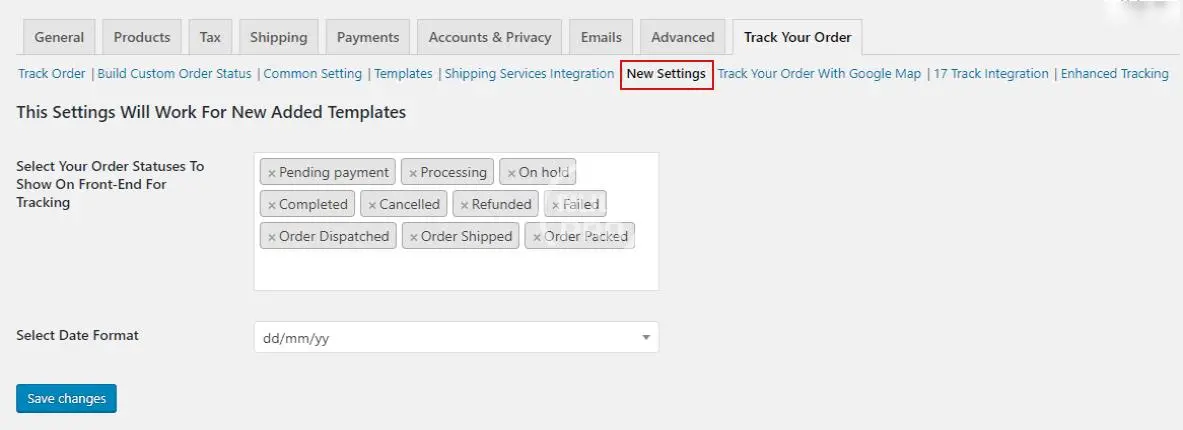1183x430 pixels.
Task: Click inside the order statuses multi-select box
Action: (456, 270)
